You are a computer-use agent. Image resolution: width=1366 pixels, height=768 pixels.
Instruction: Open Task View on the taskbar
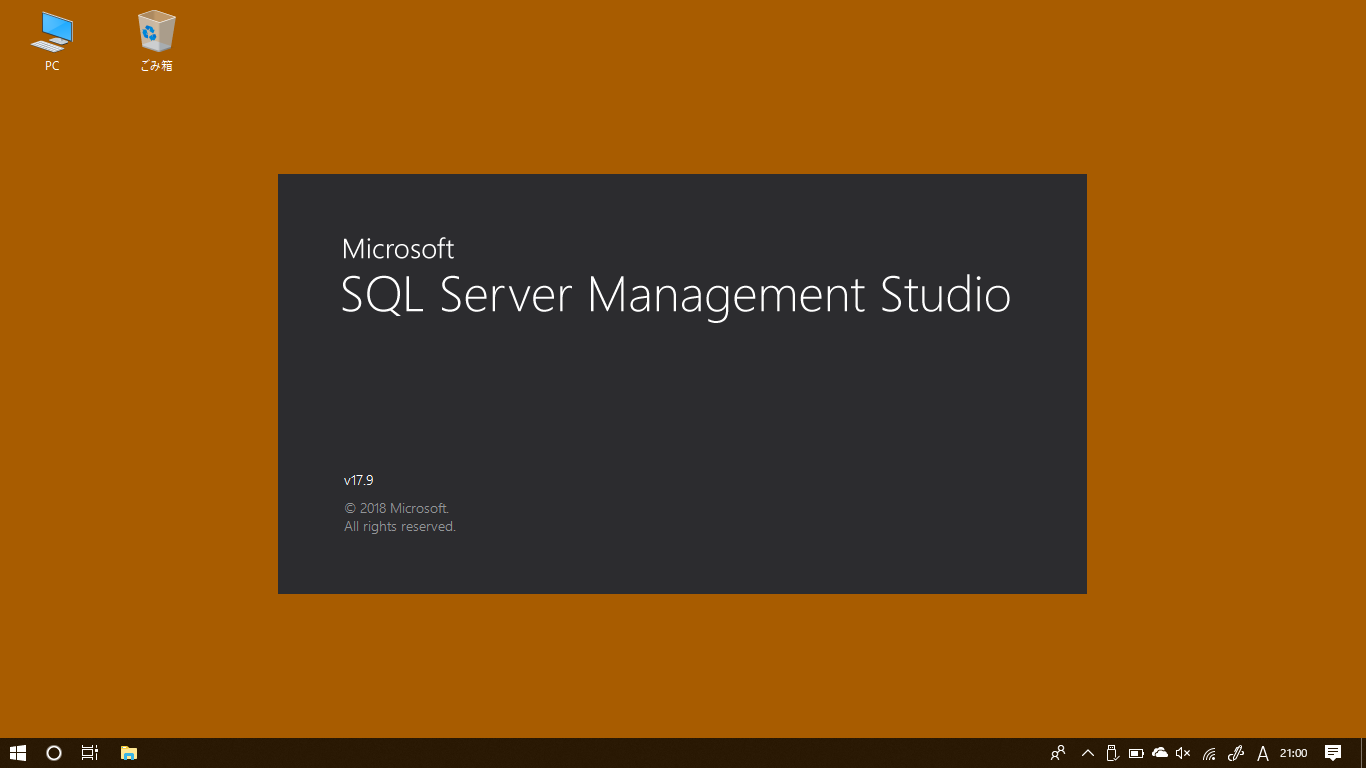tap(90, 753)
